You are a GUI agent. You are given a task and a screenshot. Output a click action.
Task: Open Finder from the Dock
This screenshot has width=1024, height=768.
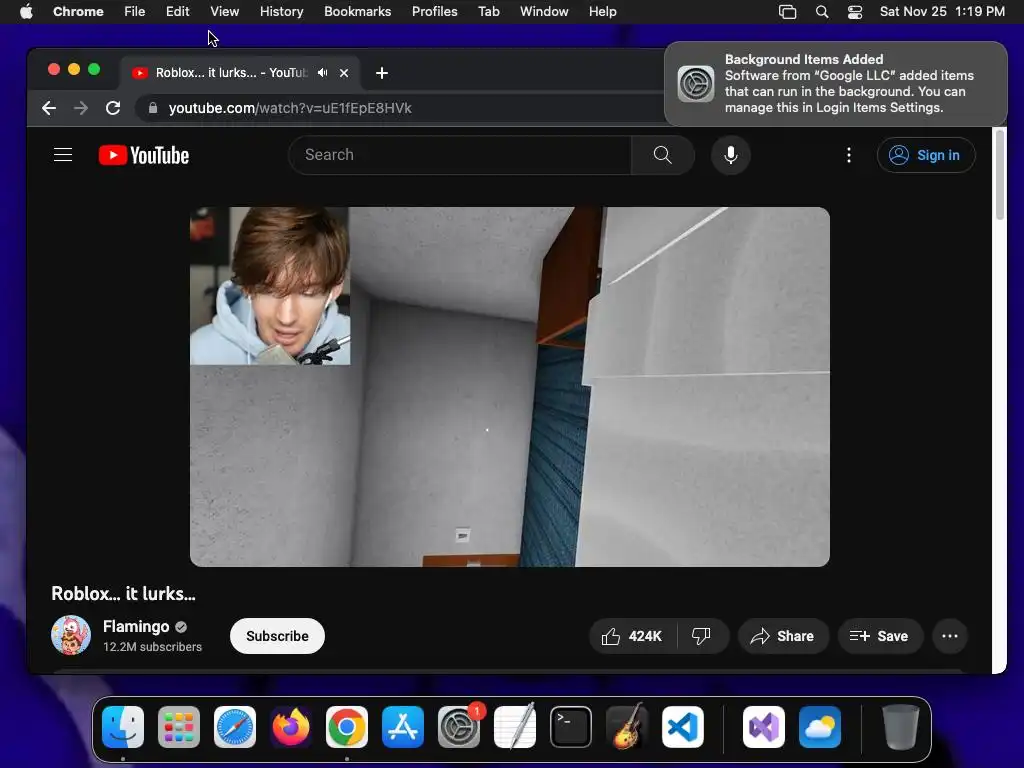[x=123, y=727]
